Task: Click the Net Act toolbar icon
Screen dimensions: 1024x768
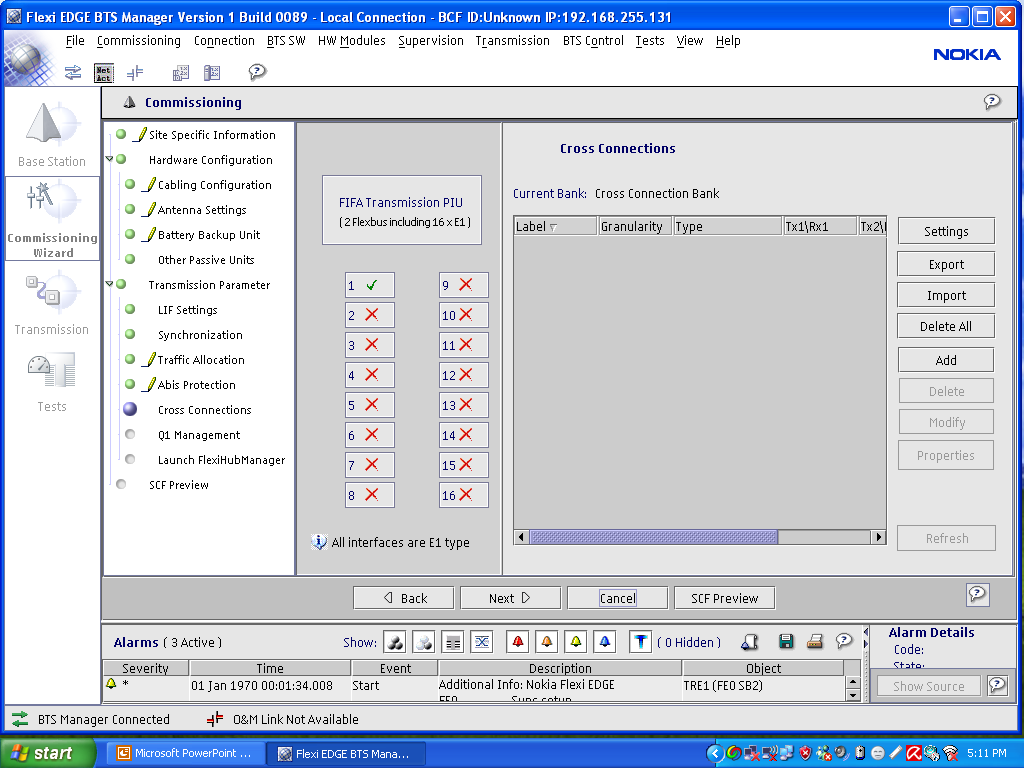Action: 104,72
